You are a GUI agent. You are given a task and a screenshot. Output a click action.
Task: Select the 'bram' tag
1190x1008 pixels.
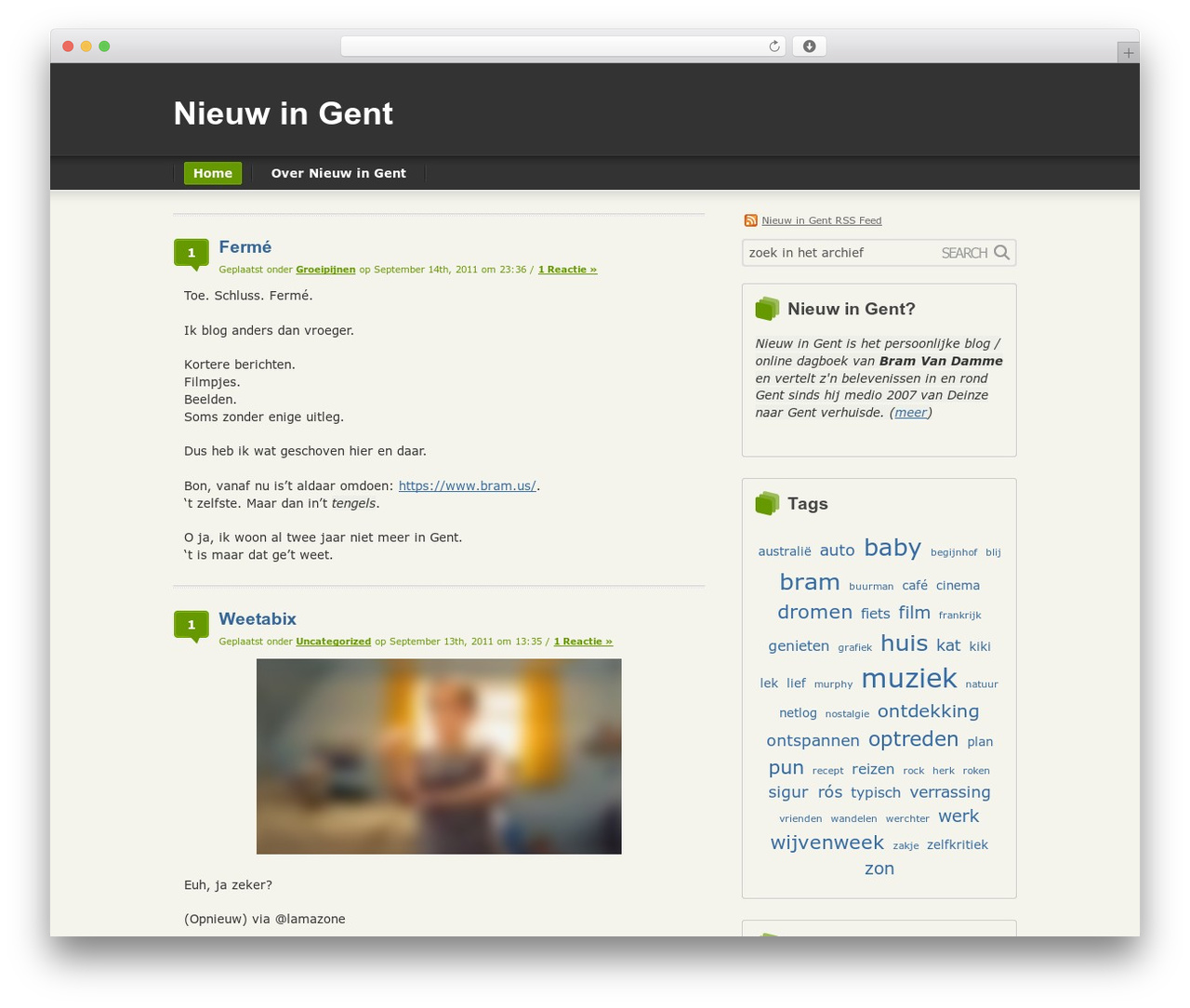[x=810, y=582]
